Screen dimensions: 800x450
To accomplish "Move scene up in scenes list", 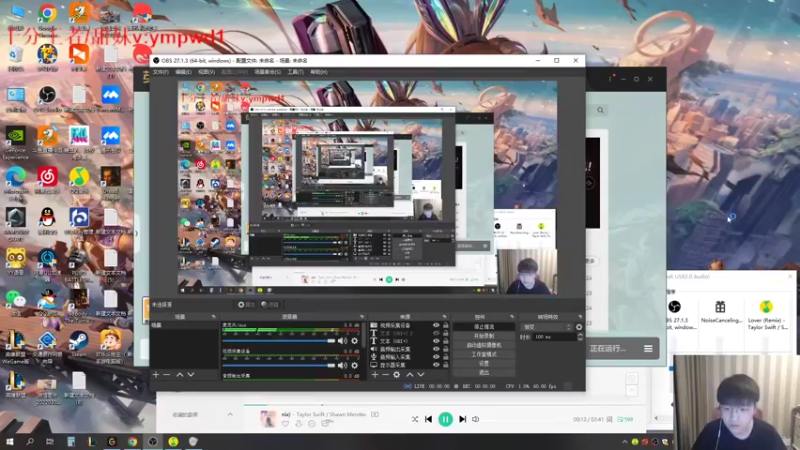I will pyautogui.click(x=180, y=374).
